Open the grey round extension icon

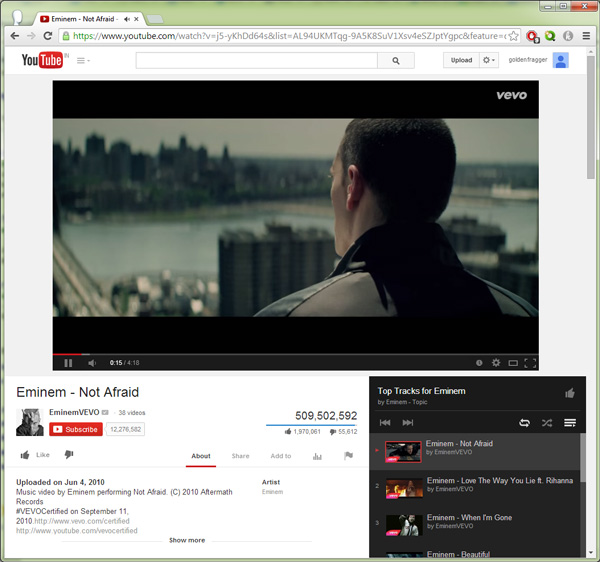568,36
